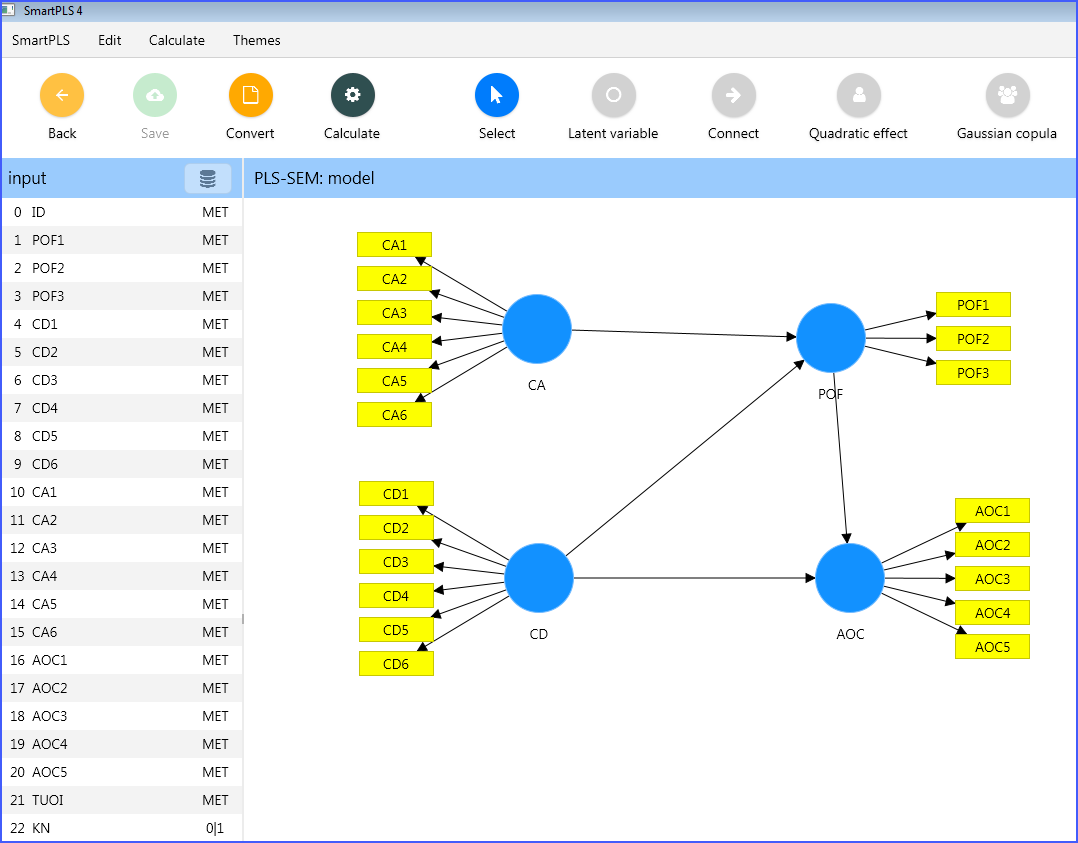Open the Themes menu
This screenshot has height=843, width=1078.
click(x=257, y=41)
